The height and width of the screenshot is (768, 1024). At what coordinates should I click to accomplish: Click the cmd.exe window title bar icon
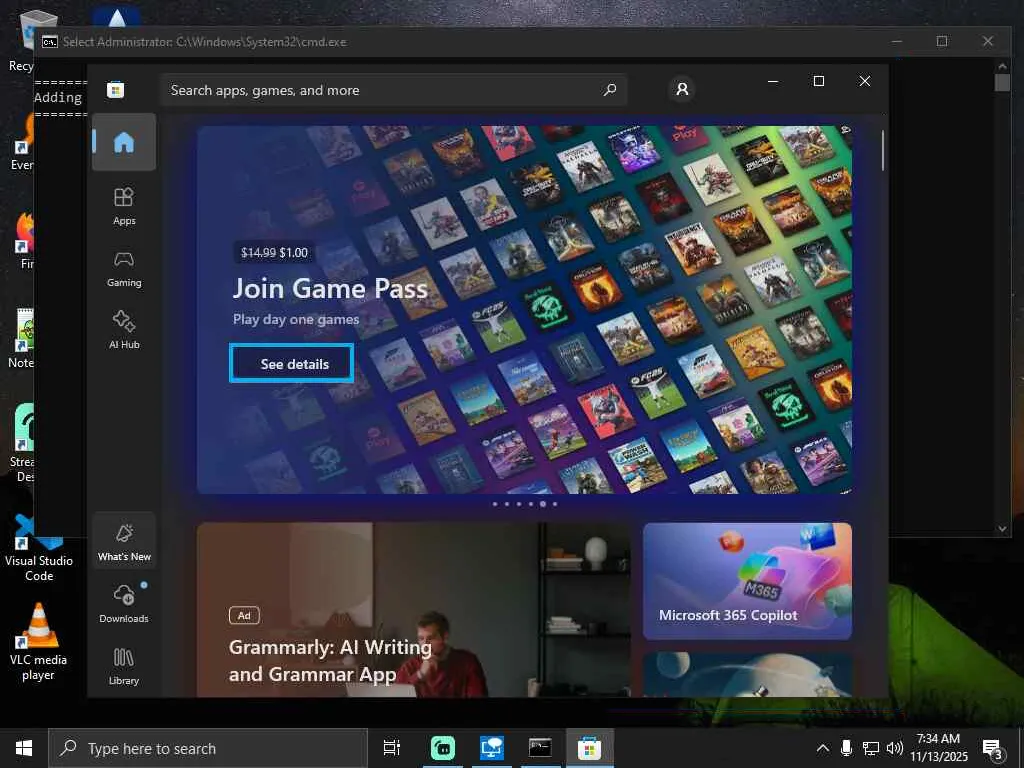[50, 42]
